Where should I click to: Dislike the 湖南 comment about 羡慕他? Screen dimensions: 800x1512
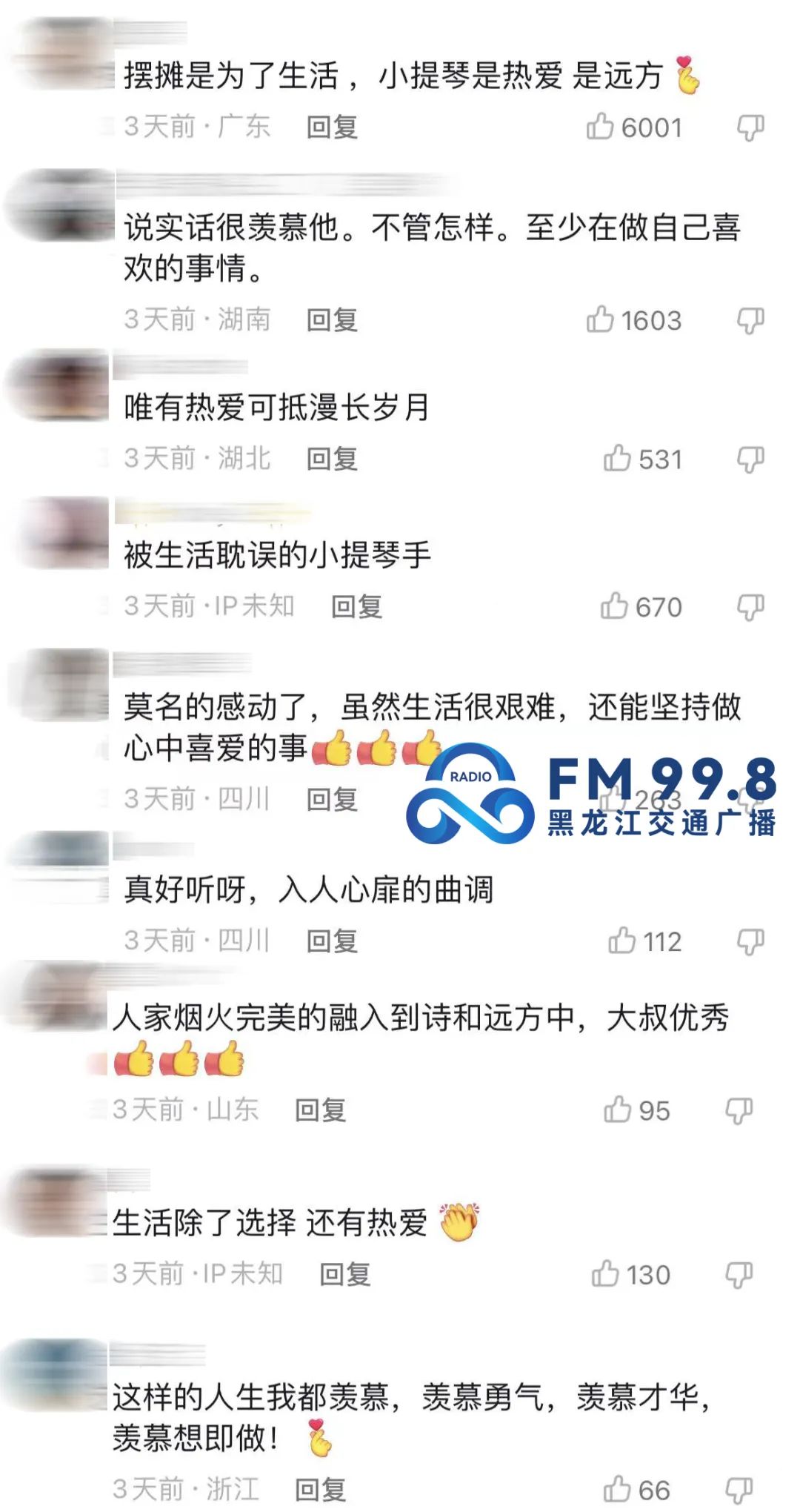point(750,321)
